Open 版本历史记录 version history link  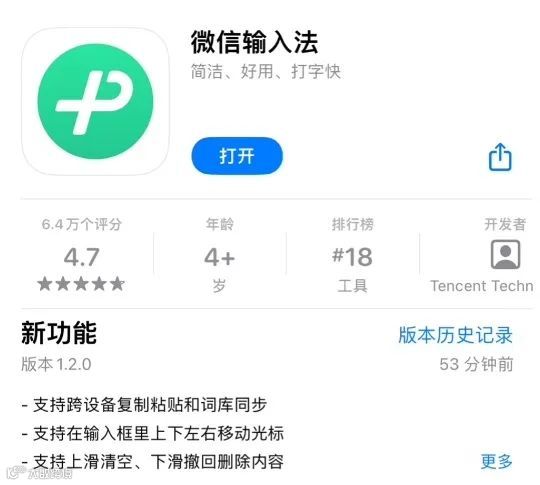pyautogui.click(x=455, y=335)
